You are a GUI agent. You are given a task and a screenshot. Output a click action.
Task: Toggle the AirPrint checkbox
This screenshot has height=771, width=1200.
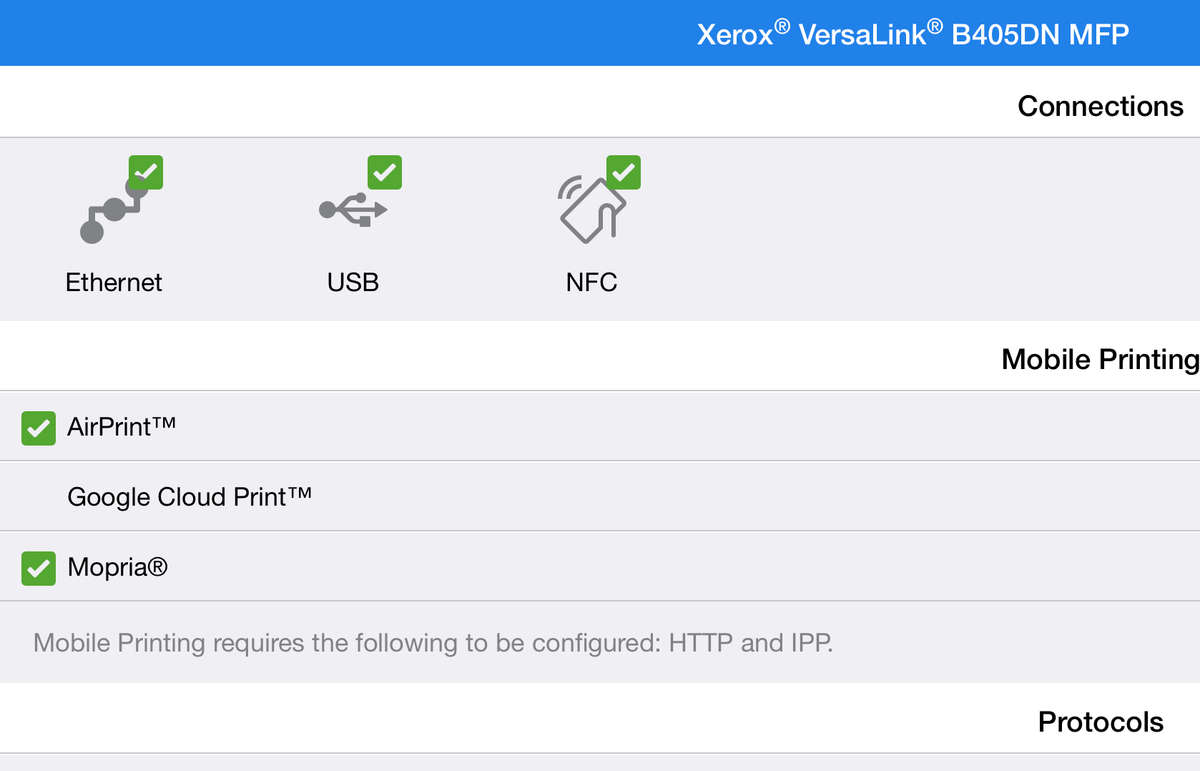click(x=38, y=428)
